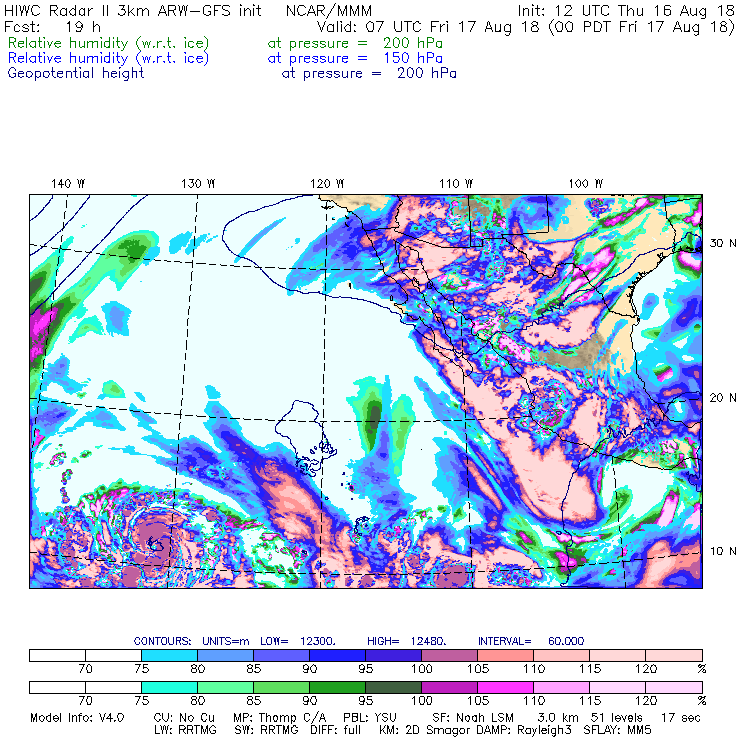
Task: Click the salmon 105–110% swatch in blue-scale bar
Action: click(x=505, y=655)
